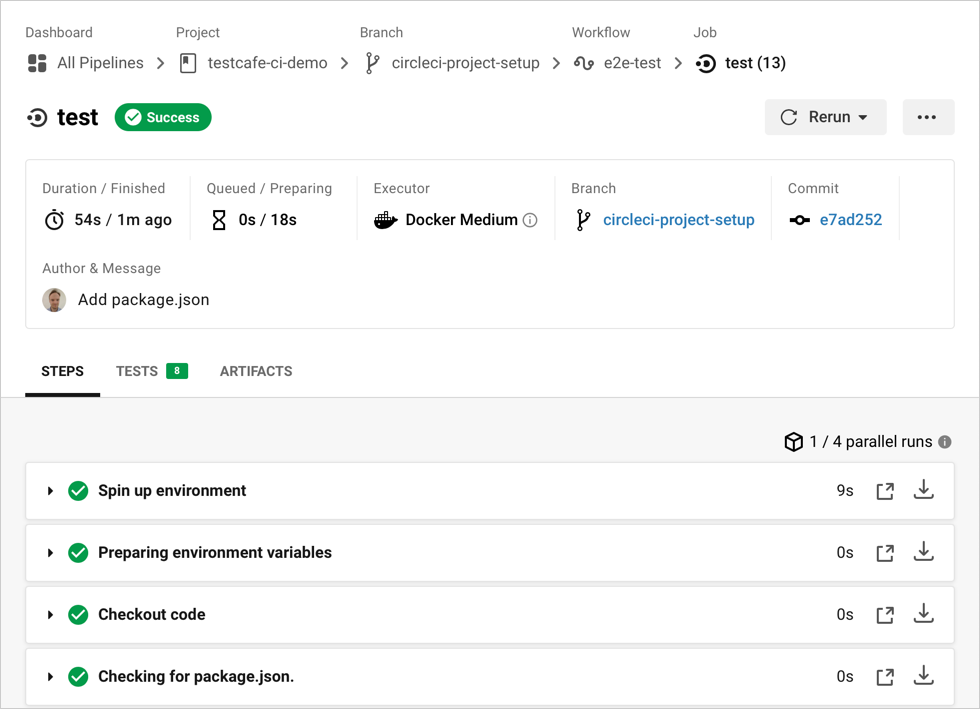Expand the Spin up environment step
The height and width of the screenshot is (709, 980).
(x=50, y=491)
